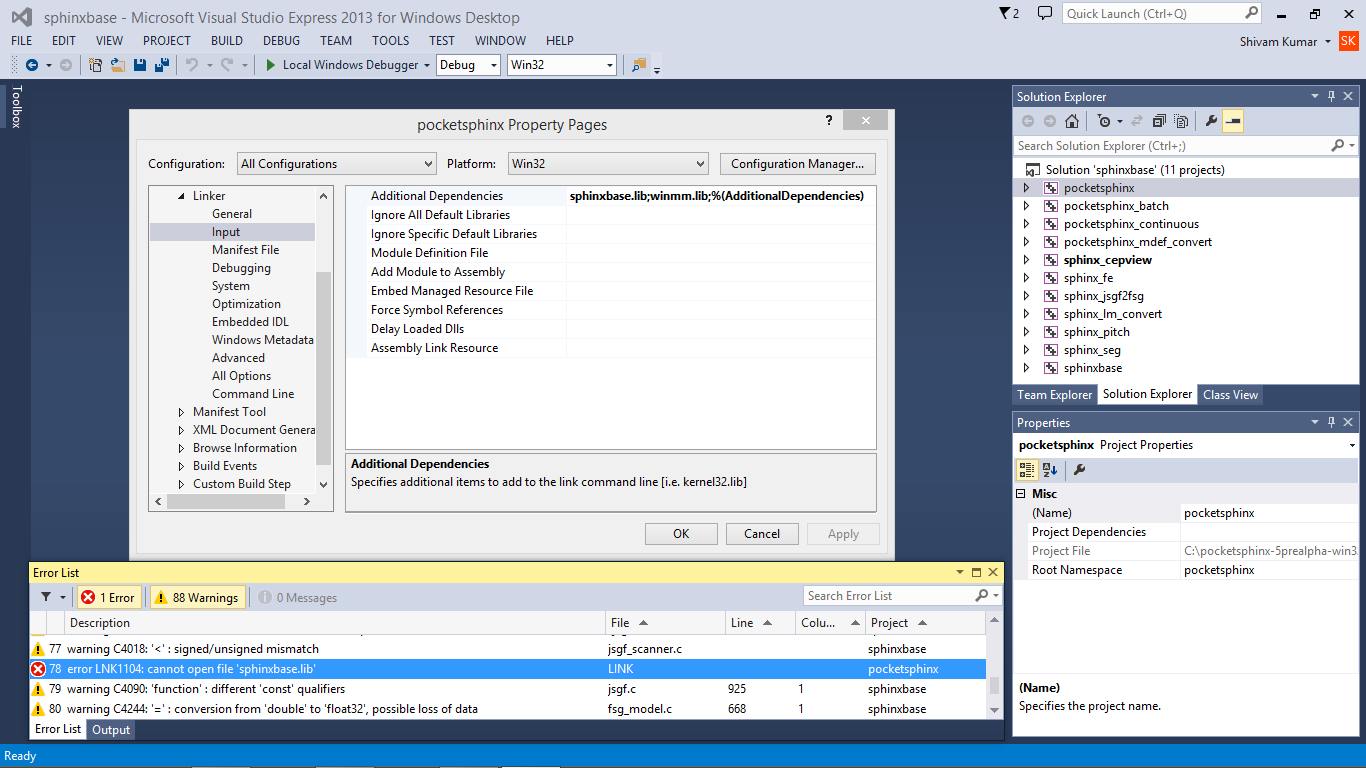Click the Save All icon
The height and width of the screenshot is (768, 1366).
pyautogui.click(x=160, y=65)
